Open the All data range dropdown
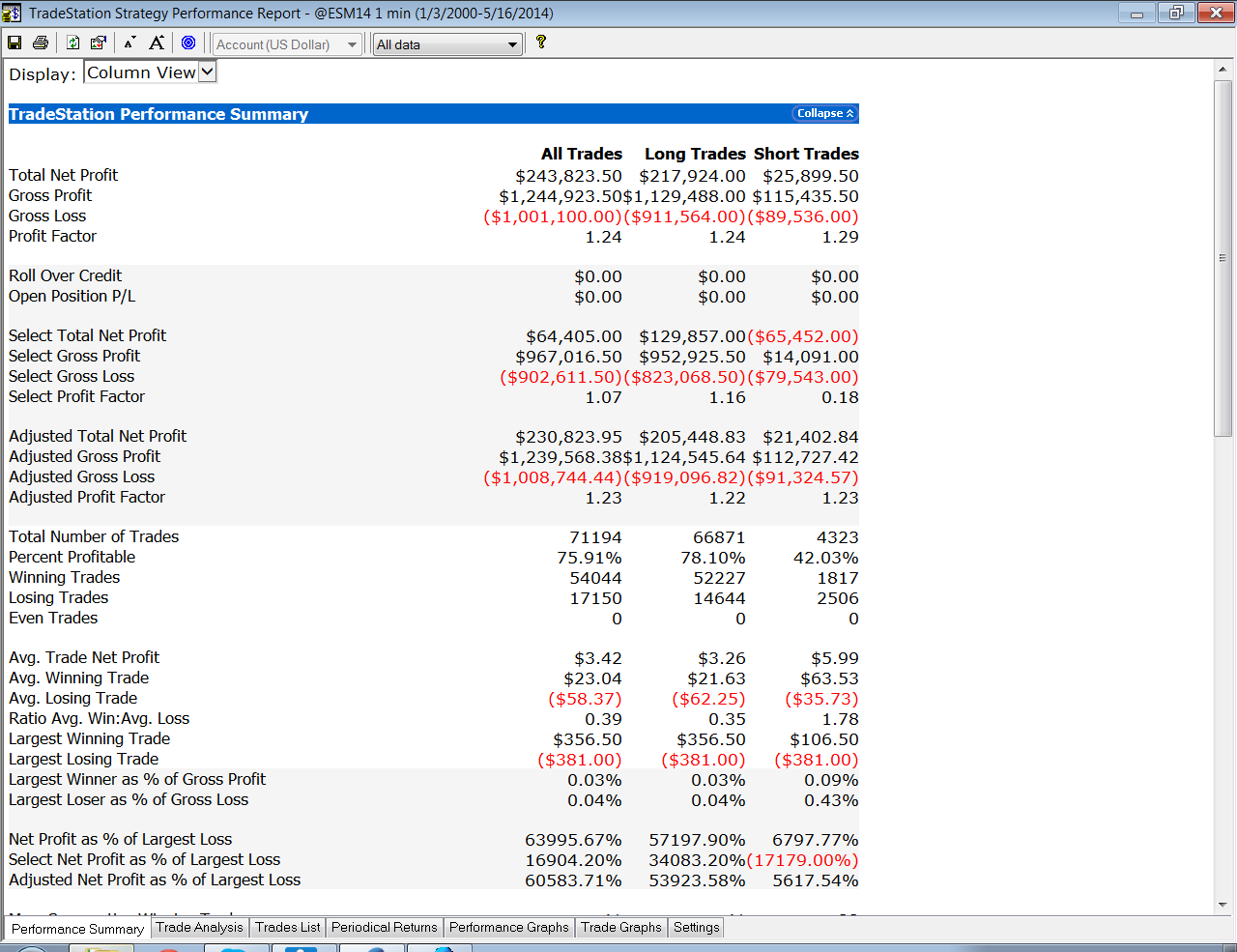Screen dimensions: 1237x952 (448, 44)
